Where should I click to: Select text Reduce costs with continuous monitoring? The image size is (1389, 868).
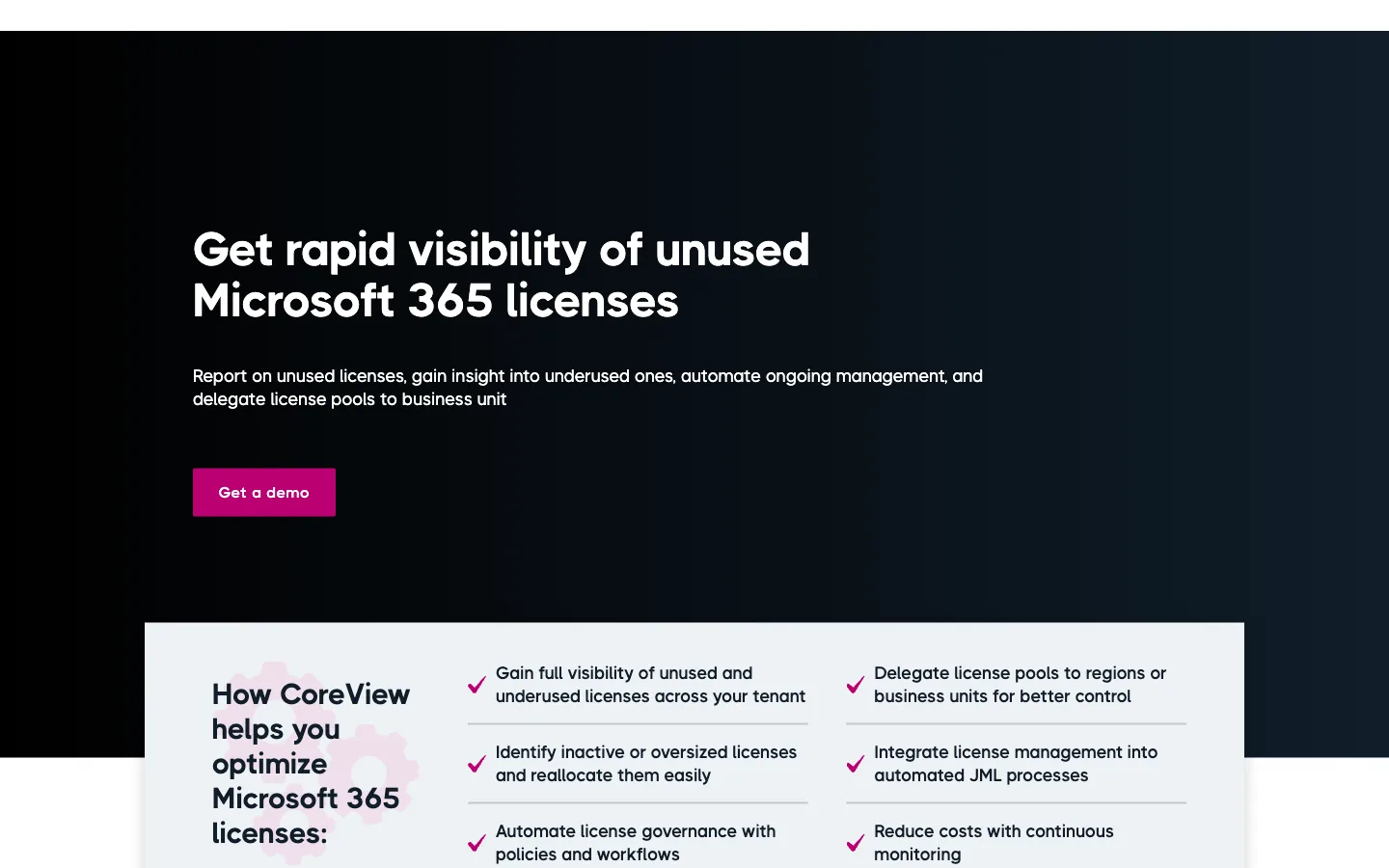[x=994, y=843]
